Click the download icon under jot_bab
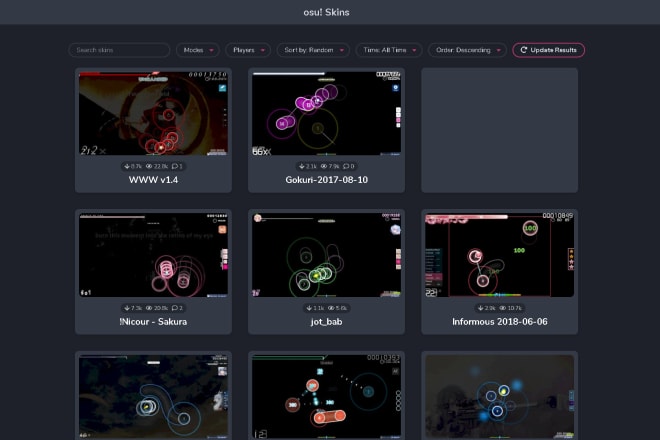660x440 pixels. [x=309, y=308]
